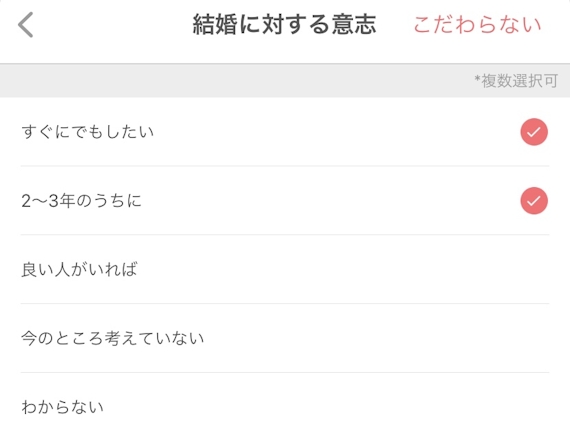
Task: Uncheck the red checkmark for 2〜3年のうちに
Action: click(534, 201)
